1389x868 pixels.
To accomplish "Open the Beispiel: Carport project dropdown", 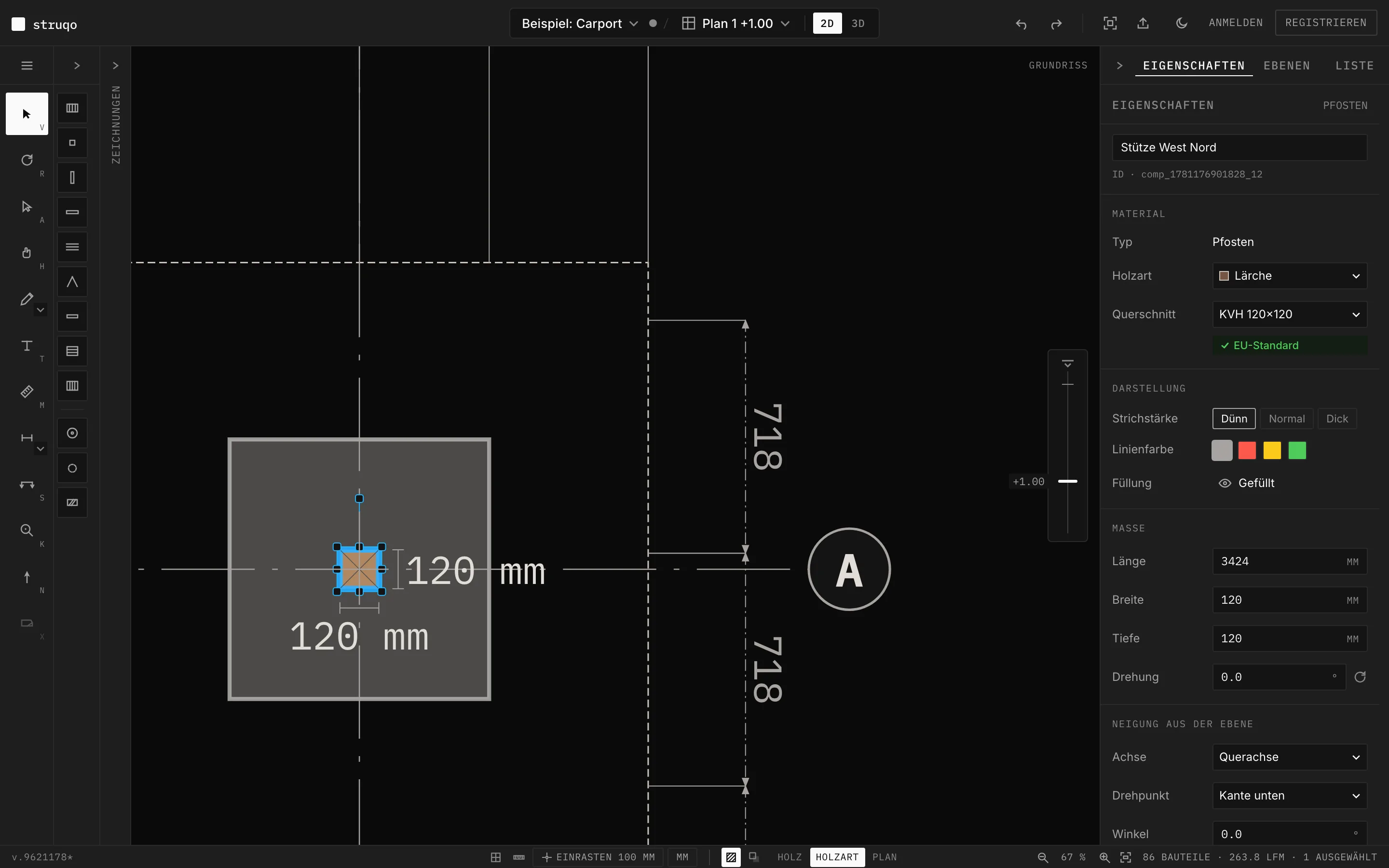I will tap(580, 24).
